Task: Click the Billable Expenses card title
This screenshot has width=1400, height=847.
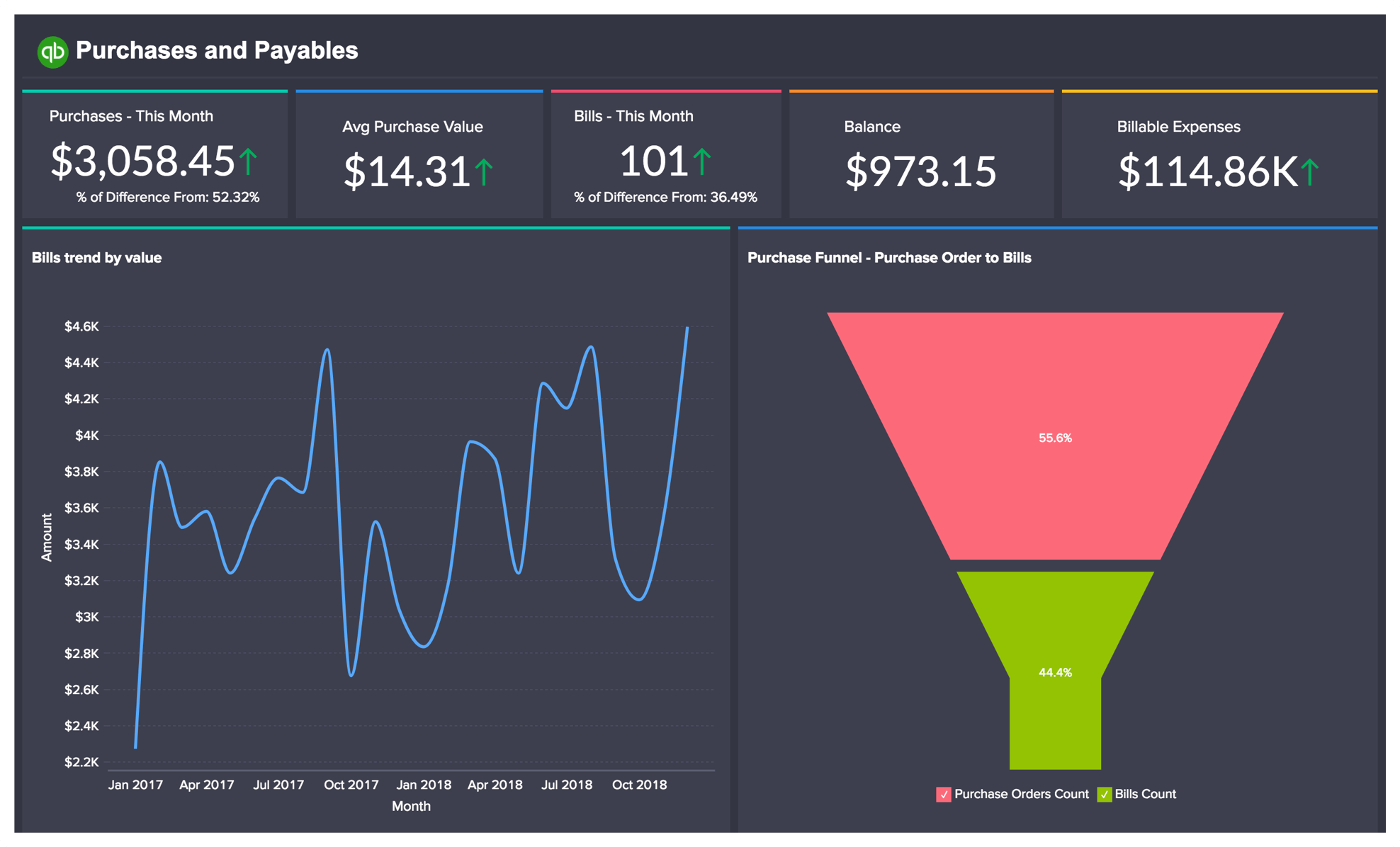Action: point(1178,127)
